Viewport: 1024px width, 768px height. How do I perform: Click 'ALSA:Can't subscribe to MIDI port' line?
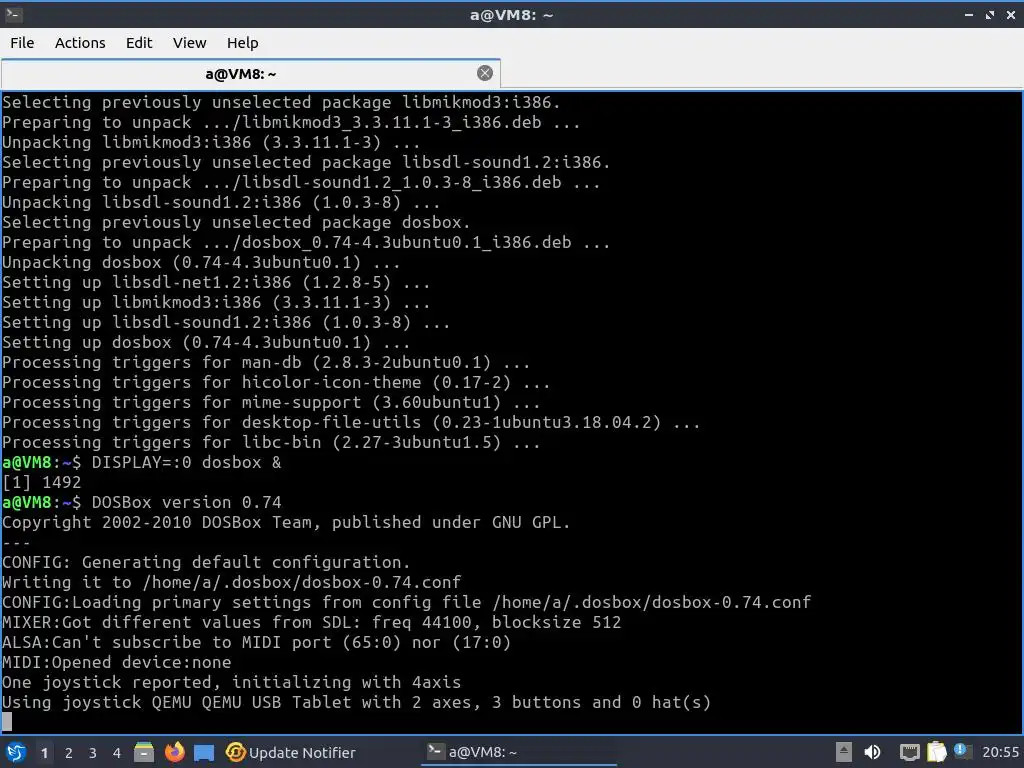pos(256,643)
